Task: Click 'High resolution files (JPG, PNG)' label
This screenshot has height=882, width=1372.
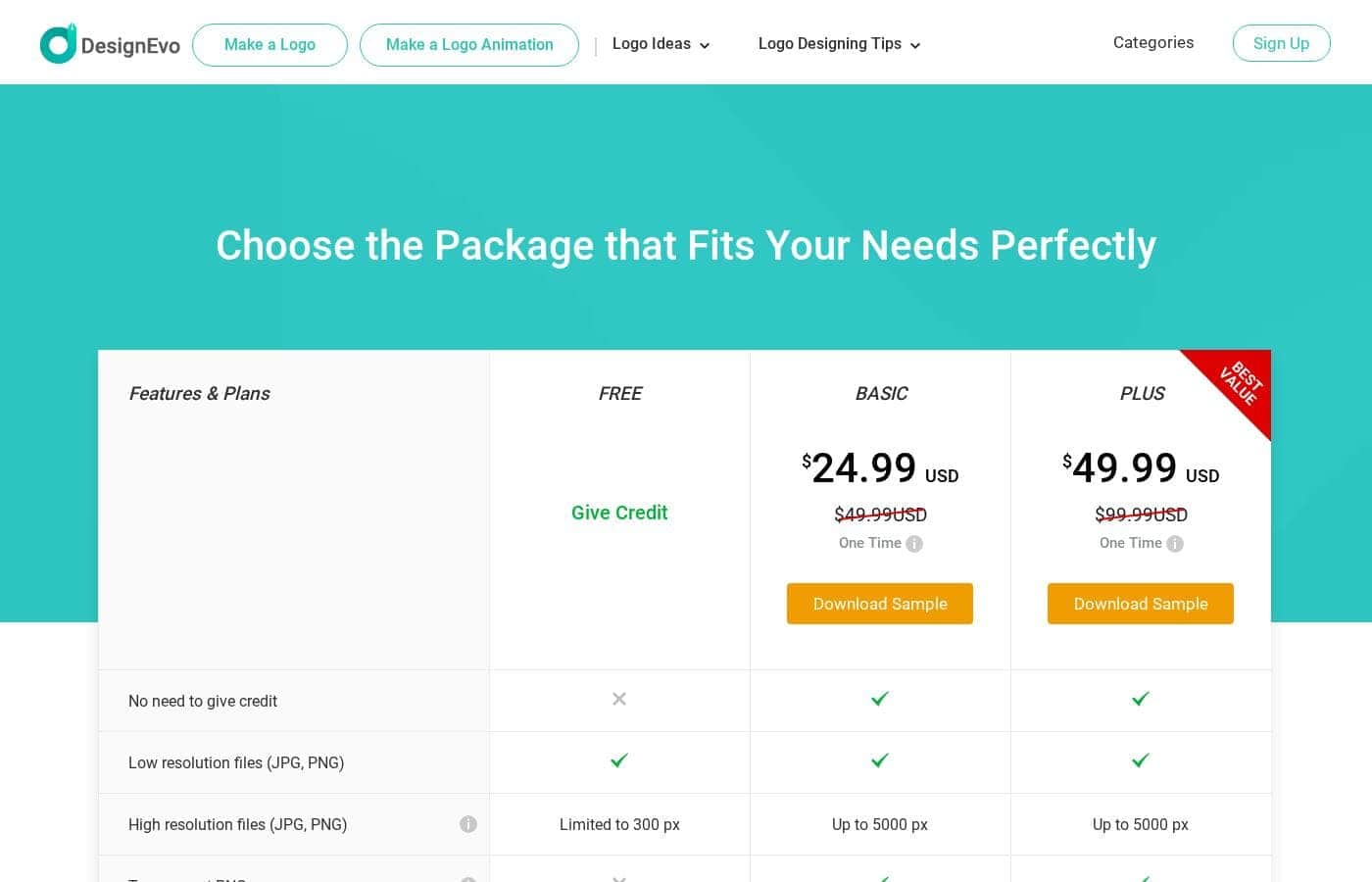Action: point(238,825)
